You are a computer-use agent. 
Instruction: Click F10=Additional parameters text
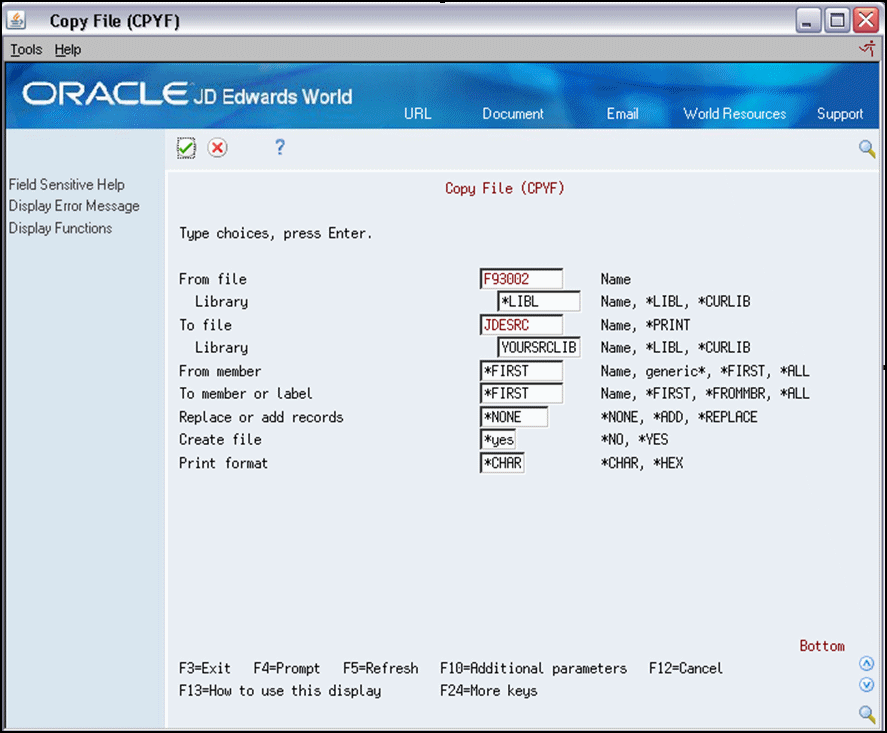(533, 669)
